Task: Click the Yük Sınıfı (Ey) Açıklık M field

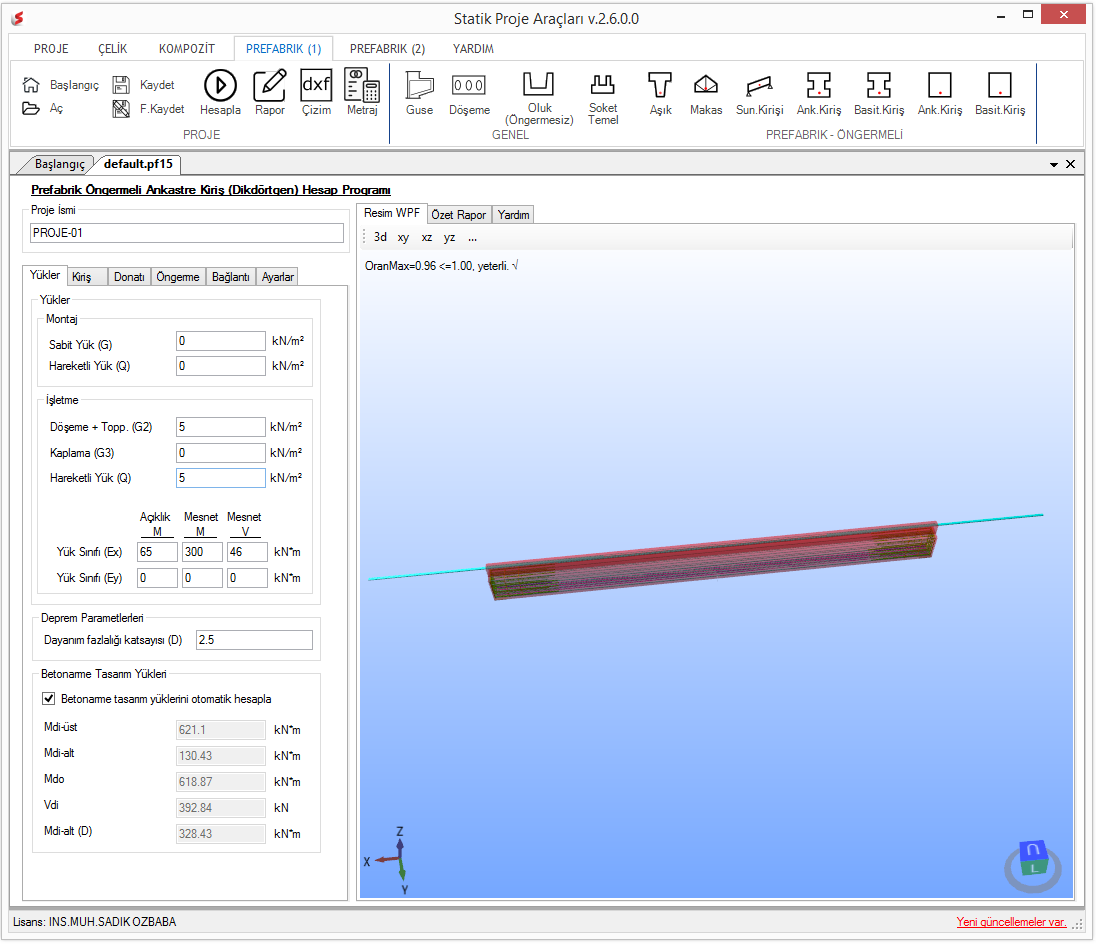Action: point(157,578)
